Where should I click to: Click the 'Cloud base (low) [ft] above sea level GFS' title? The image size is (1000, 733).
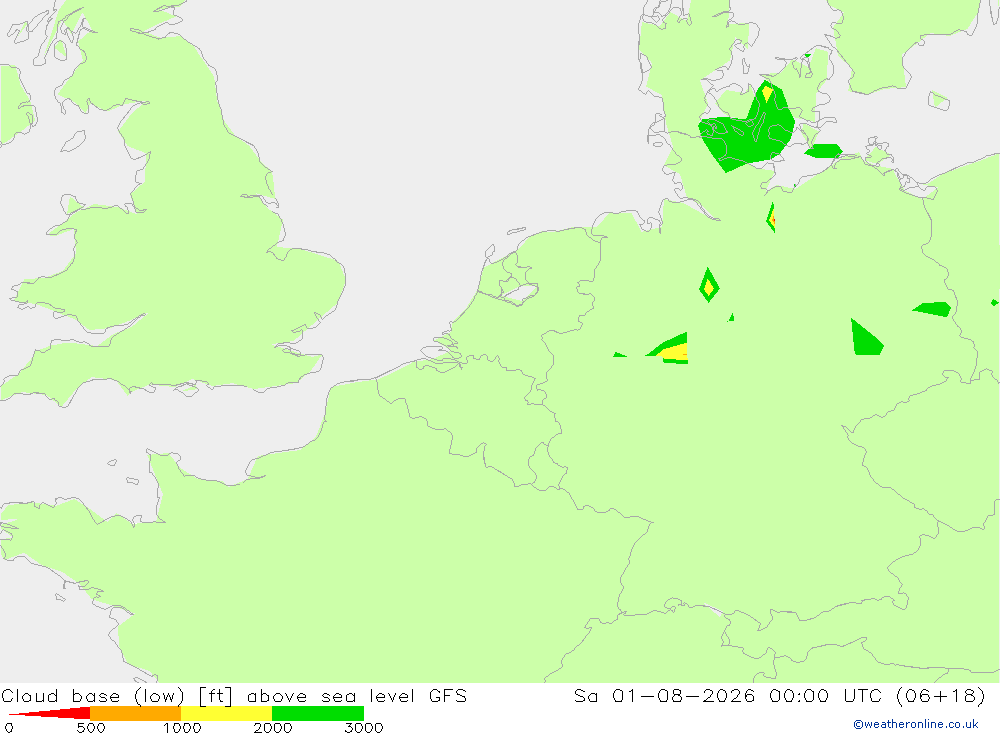[234, 696]
